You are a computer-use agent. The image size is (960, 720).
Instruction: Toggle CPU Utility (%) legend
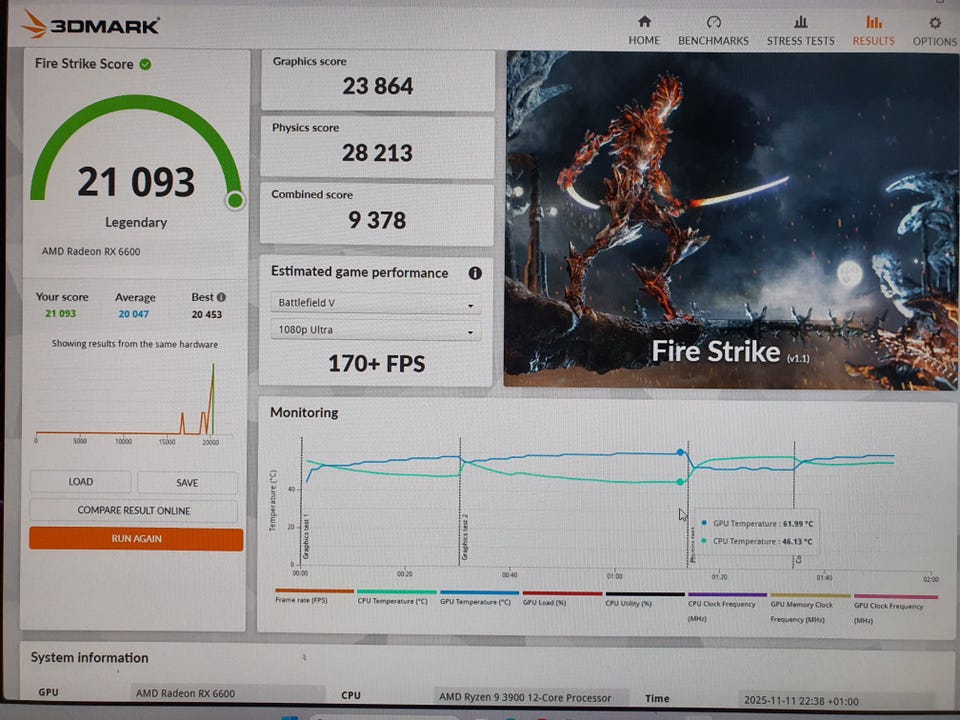click(643, 599)
